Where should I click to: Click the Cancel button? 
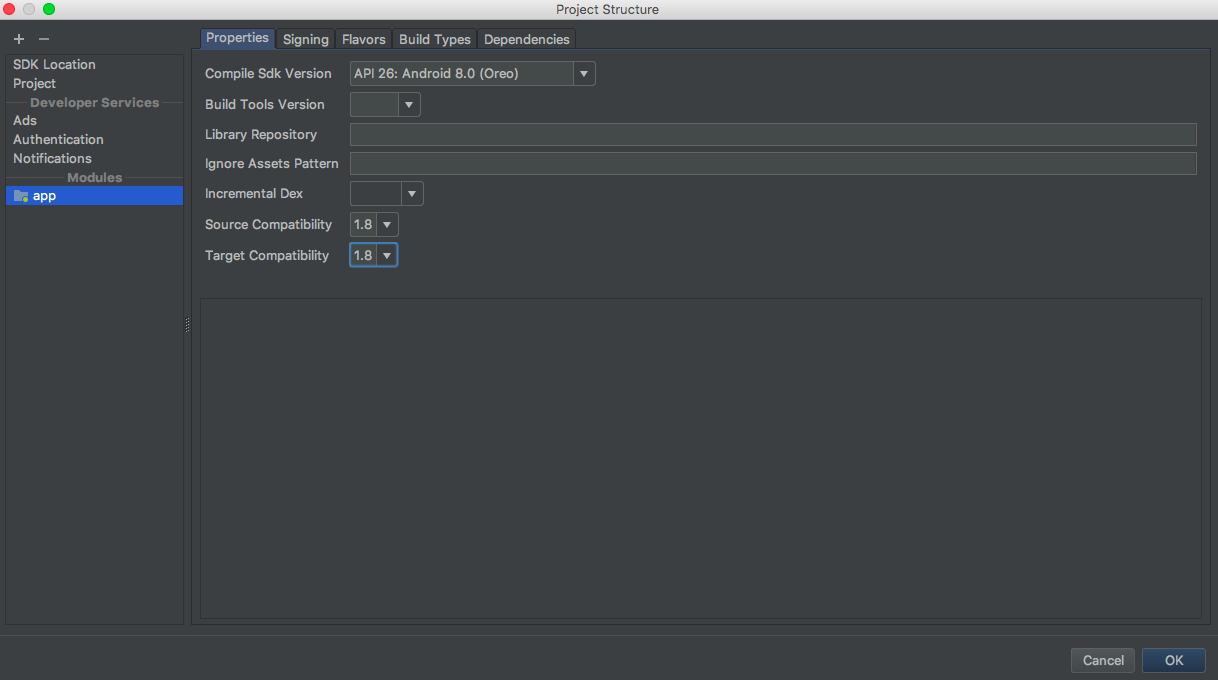[x=1102, y=660]
